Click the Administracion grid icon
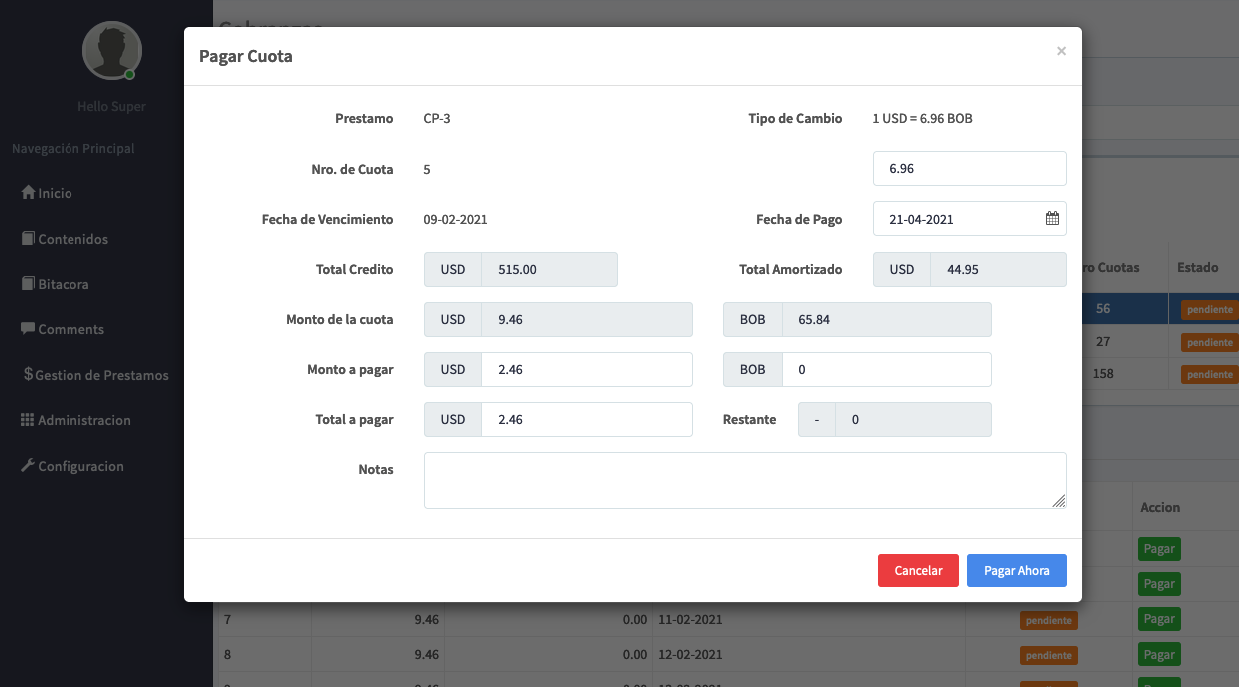 coord(28,420)
